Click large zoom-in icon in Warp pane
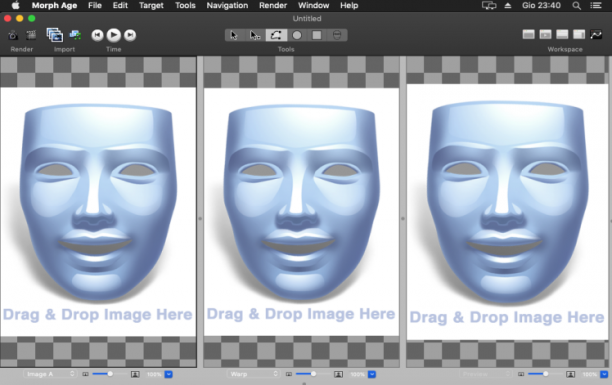 338,374
